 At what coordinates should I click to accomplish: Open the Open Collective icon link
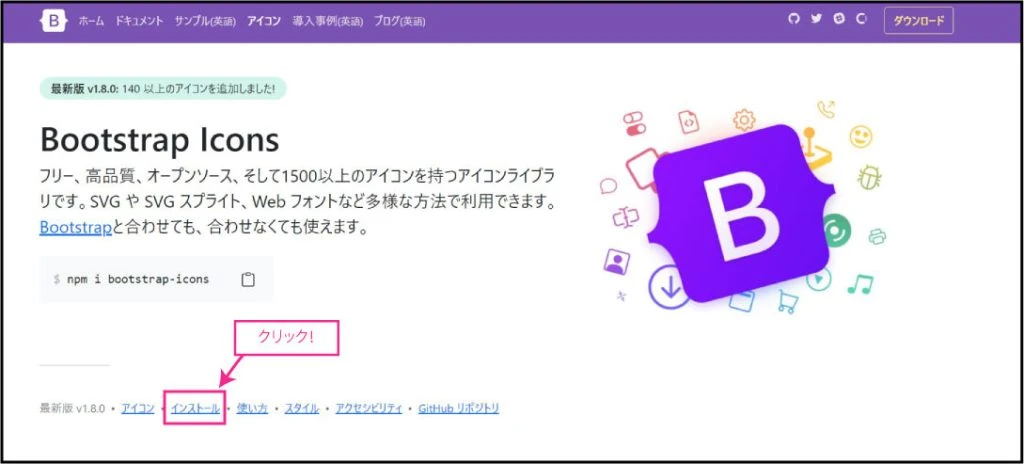tap(861, 19)
